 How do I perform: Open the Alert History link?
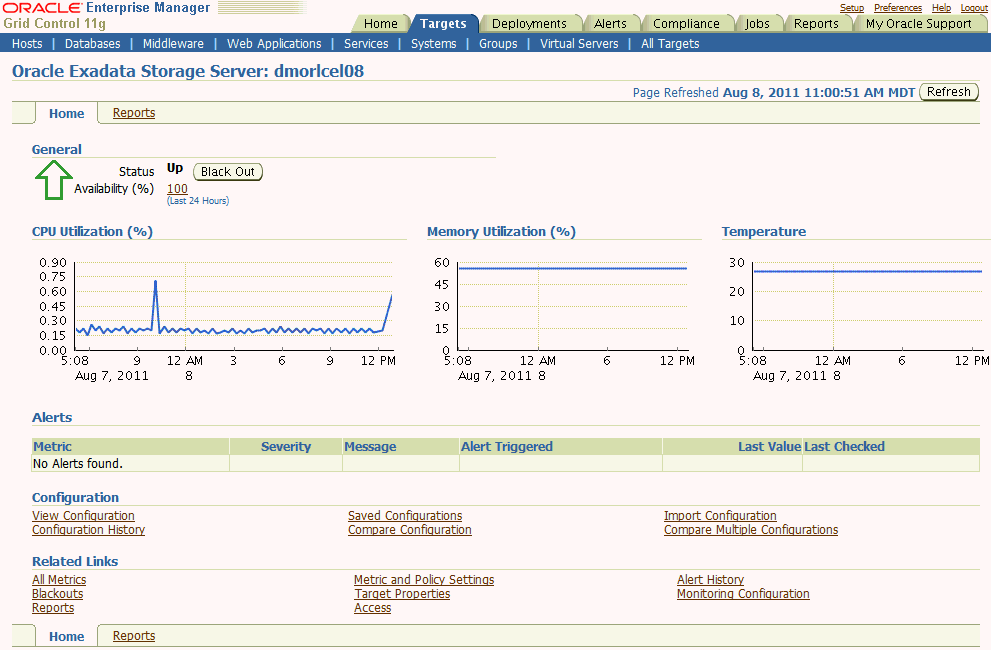click(x=710, y=580)
